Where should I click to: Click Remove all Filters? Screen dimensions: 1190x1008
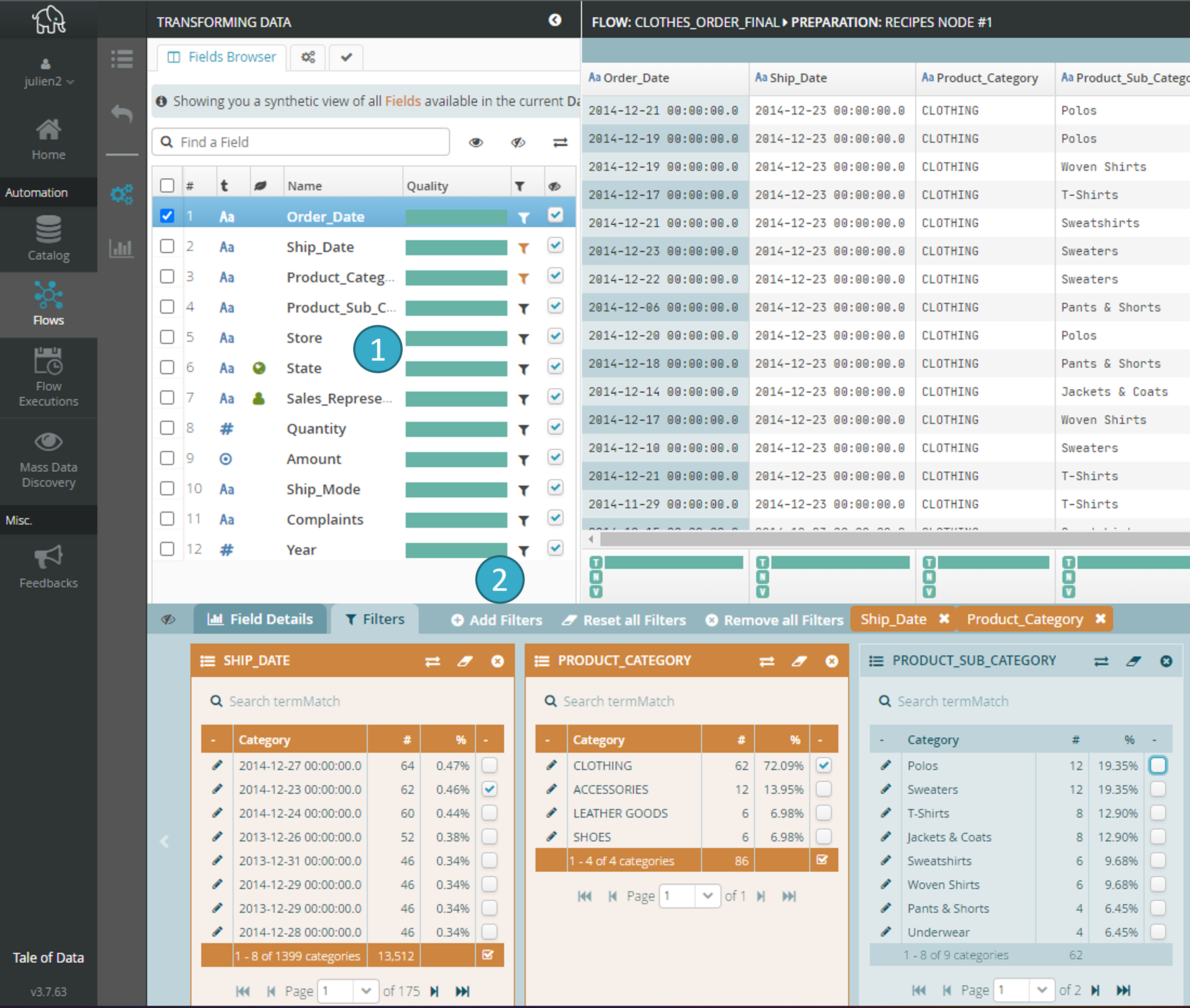click(x=774, y=620)
